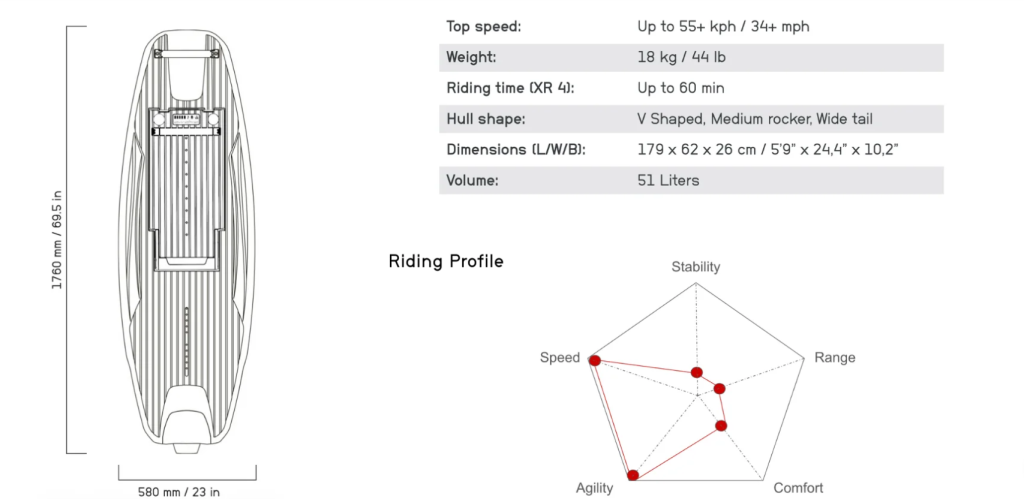
Task: Click the red Comfort point on radar chart
Action: 722,426
